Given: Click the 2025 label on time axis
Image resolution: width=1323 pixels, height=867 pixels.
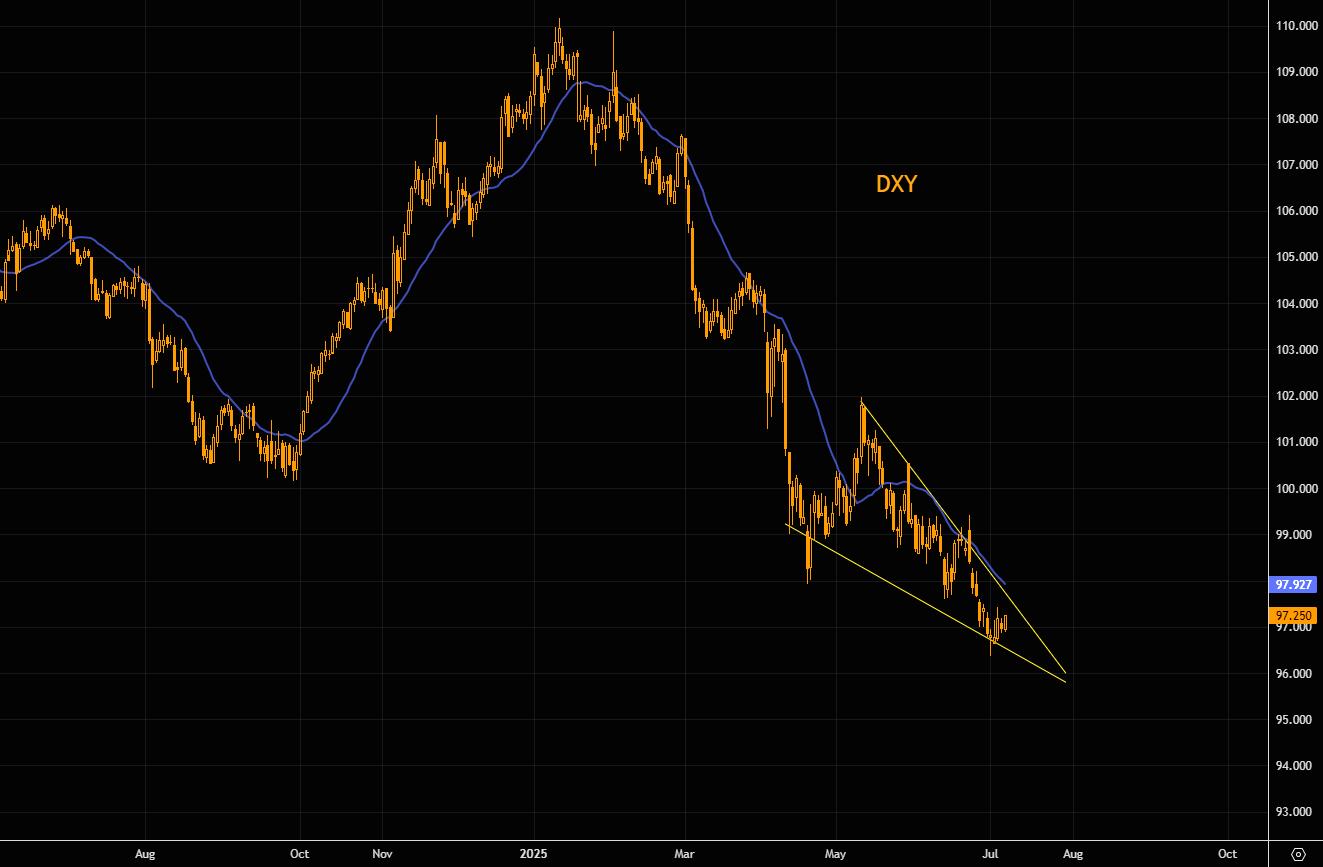Looking at the screenshot, I should (x=533, y=854).
